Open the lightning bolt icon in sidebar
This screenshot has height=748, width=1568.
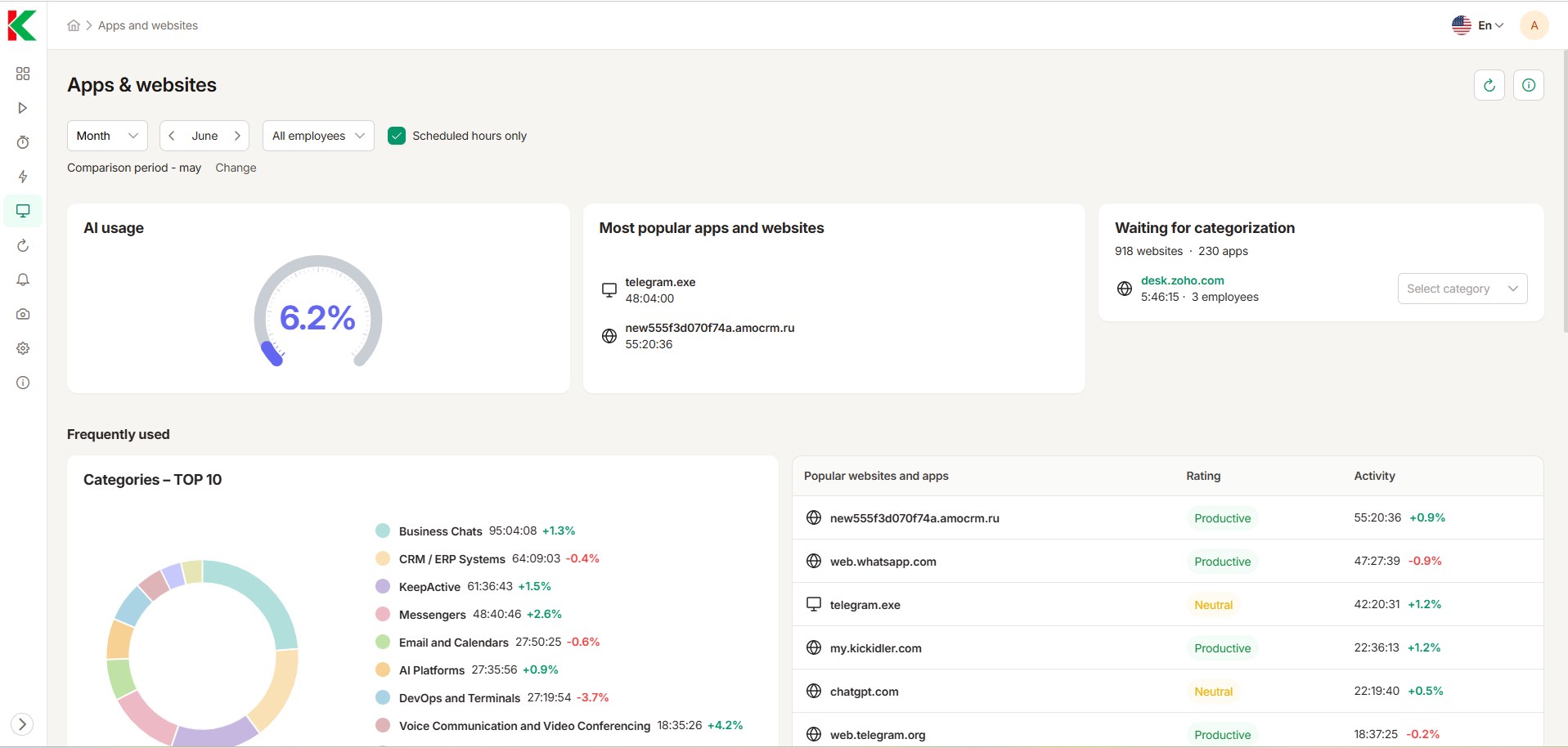pyautogui.click(x=23, y=177)
